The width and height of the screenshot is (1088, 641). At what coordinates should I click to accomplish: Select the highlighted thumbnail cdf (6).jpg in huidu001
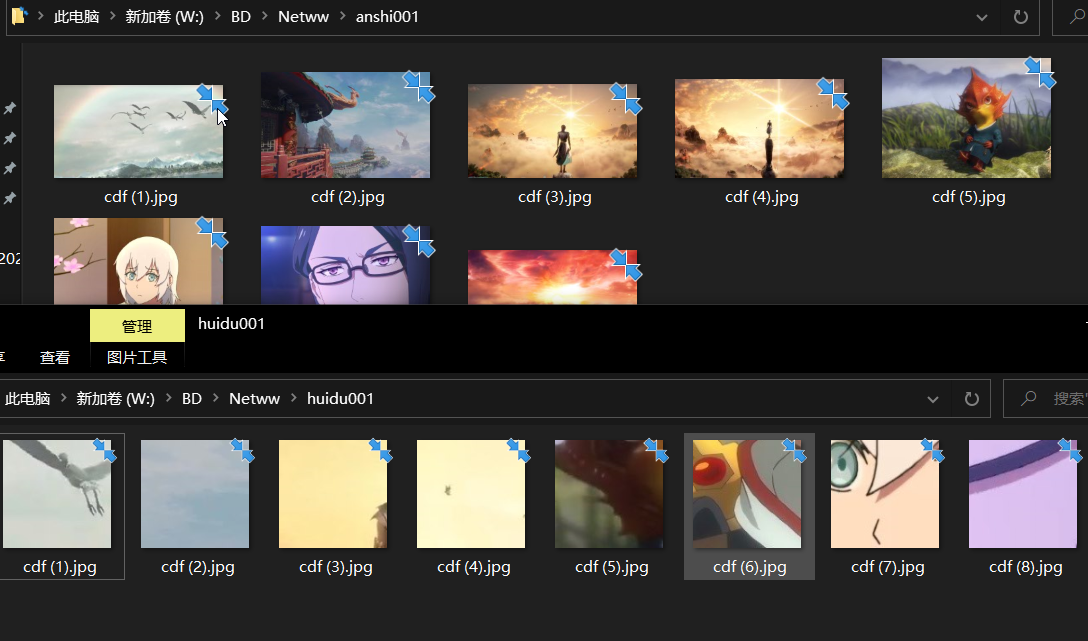[747, 494]
